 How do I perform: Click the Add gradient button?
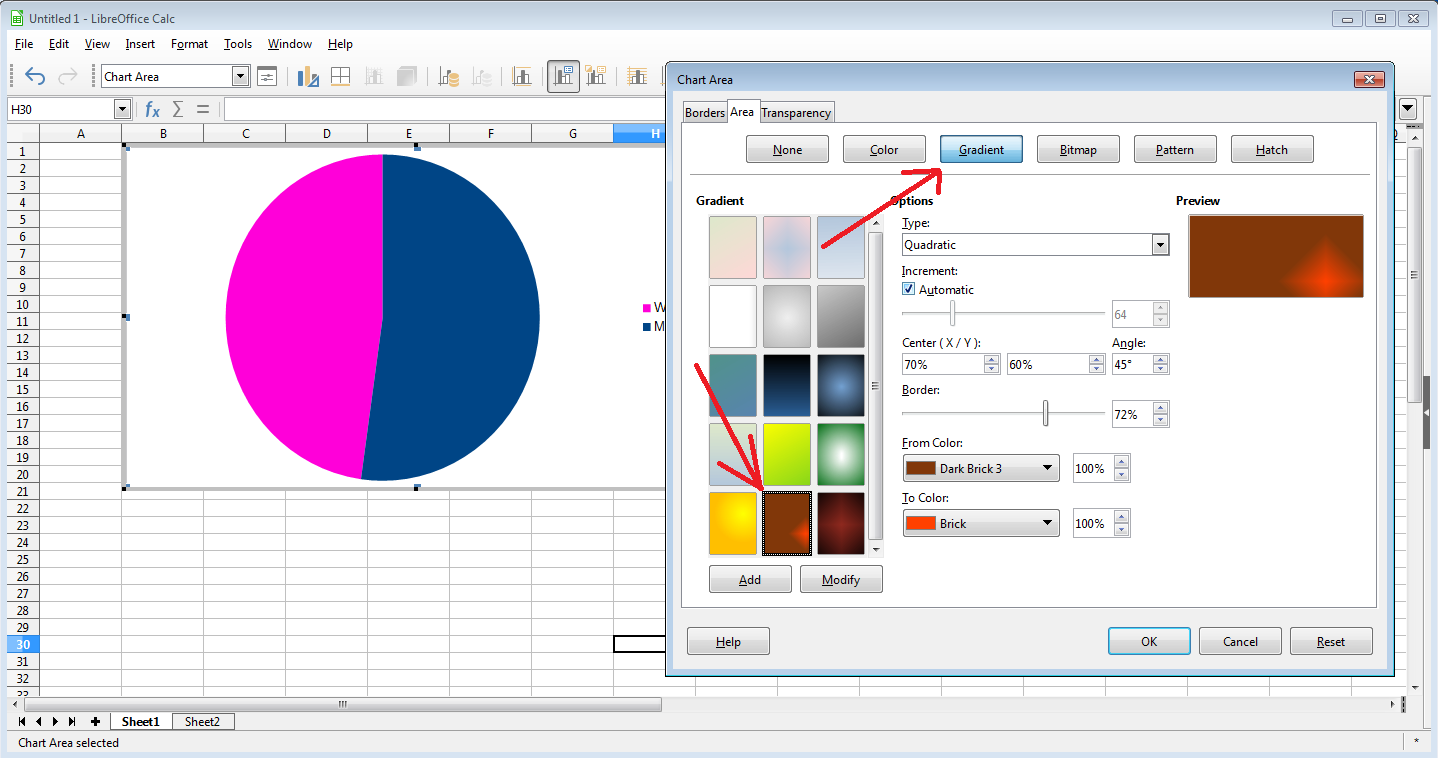[750, 579]
